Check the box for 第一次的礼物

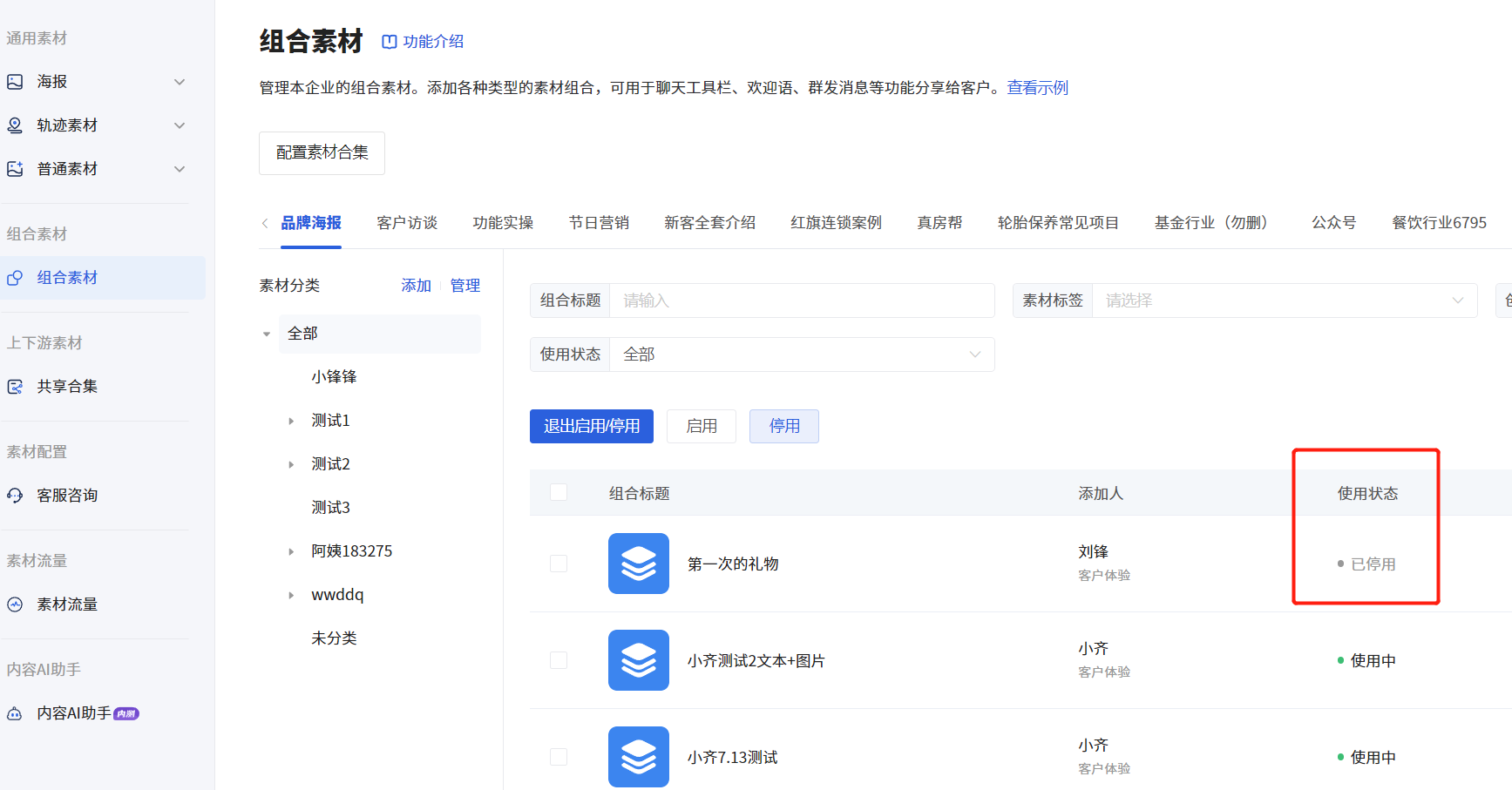(559, 564)
